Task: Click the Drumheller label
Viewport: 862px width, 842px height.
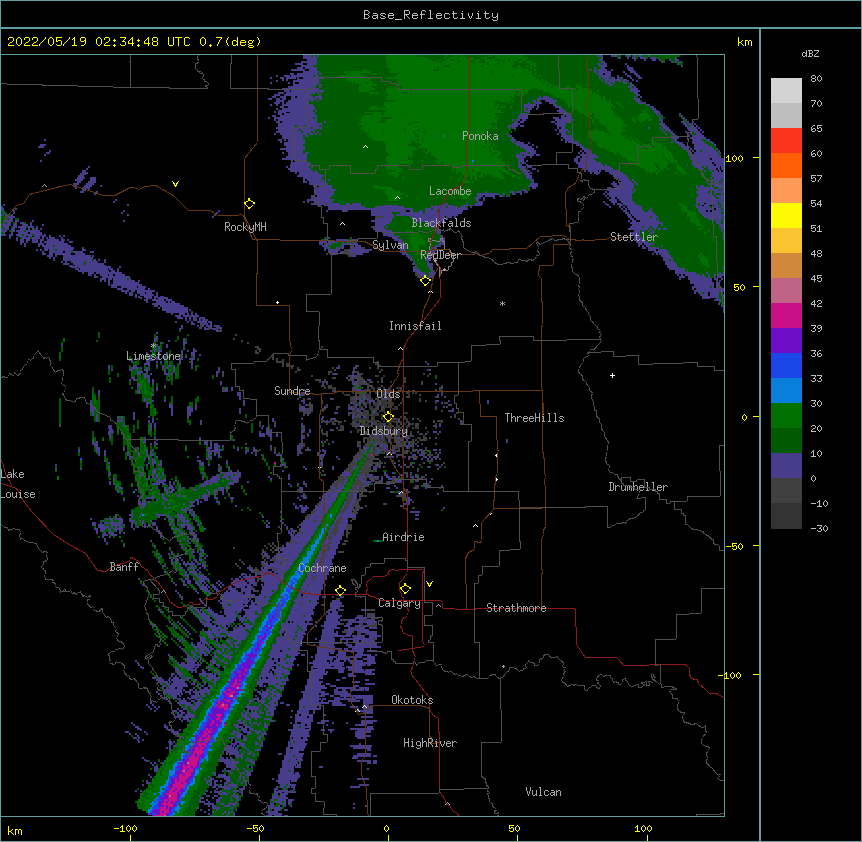Action: 638,487
